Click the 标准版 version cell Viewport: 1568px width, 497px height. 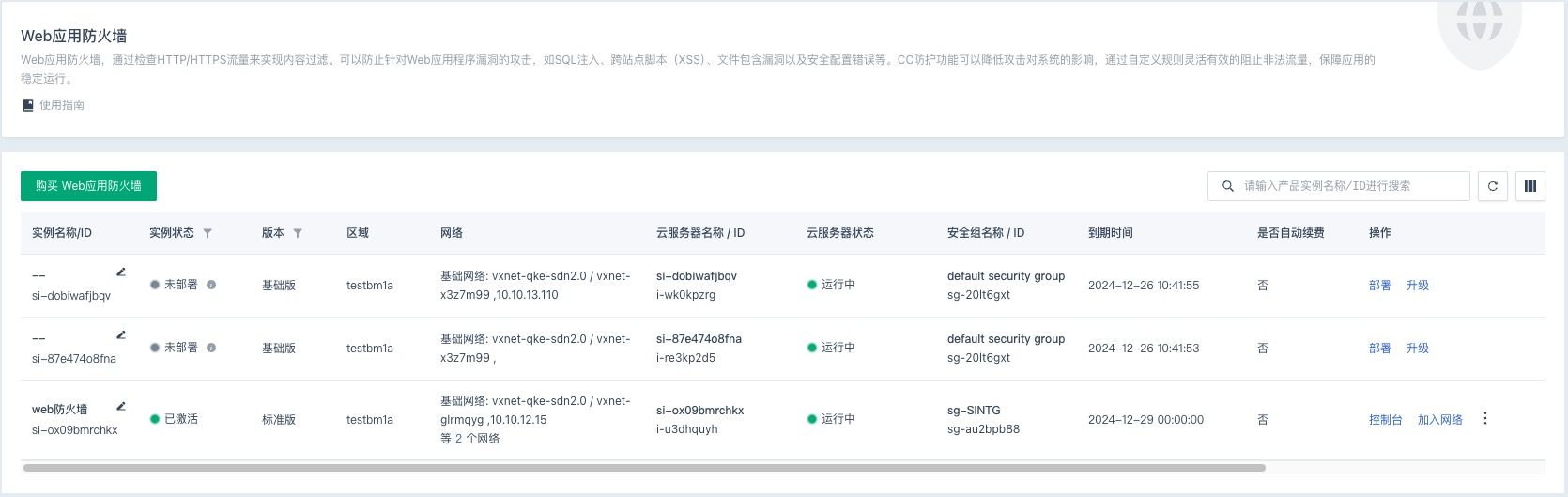279,420
